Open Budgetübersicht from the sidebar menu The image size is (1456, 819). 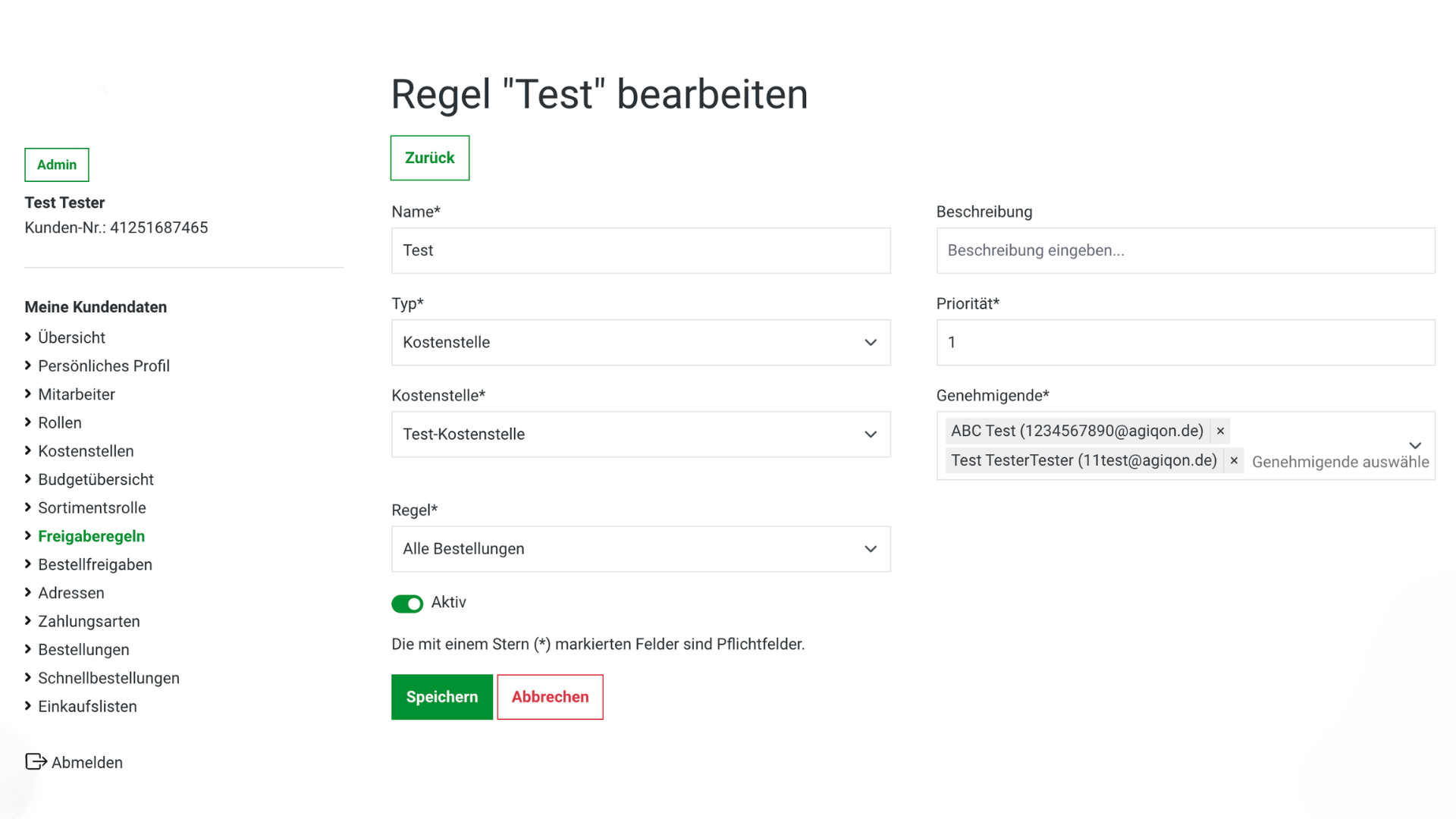click(96, 479)
